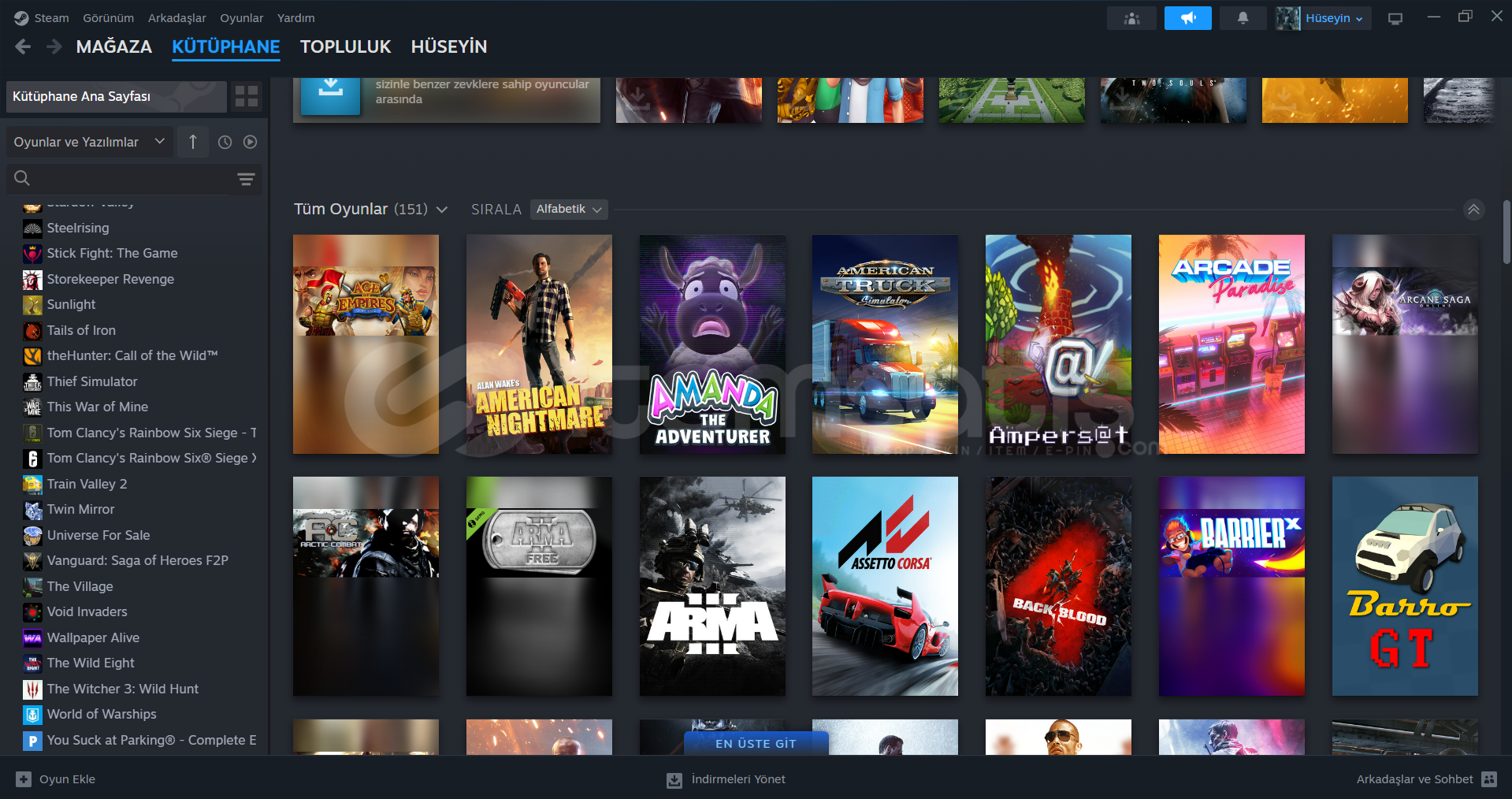1512x799 pixels.
Task: Open Alan Wake's American Nightmare cover
Action: coord(539,344)
